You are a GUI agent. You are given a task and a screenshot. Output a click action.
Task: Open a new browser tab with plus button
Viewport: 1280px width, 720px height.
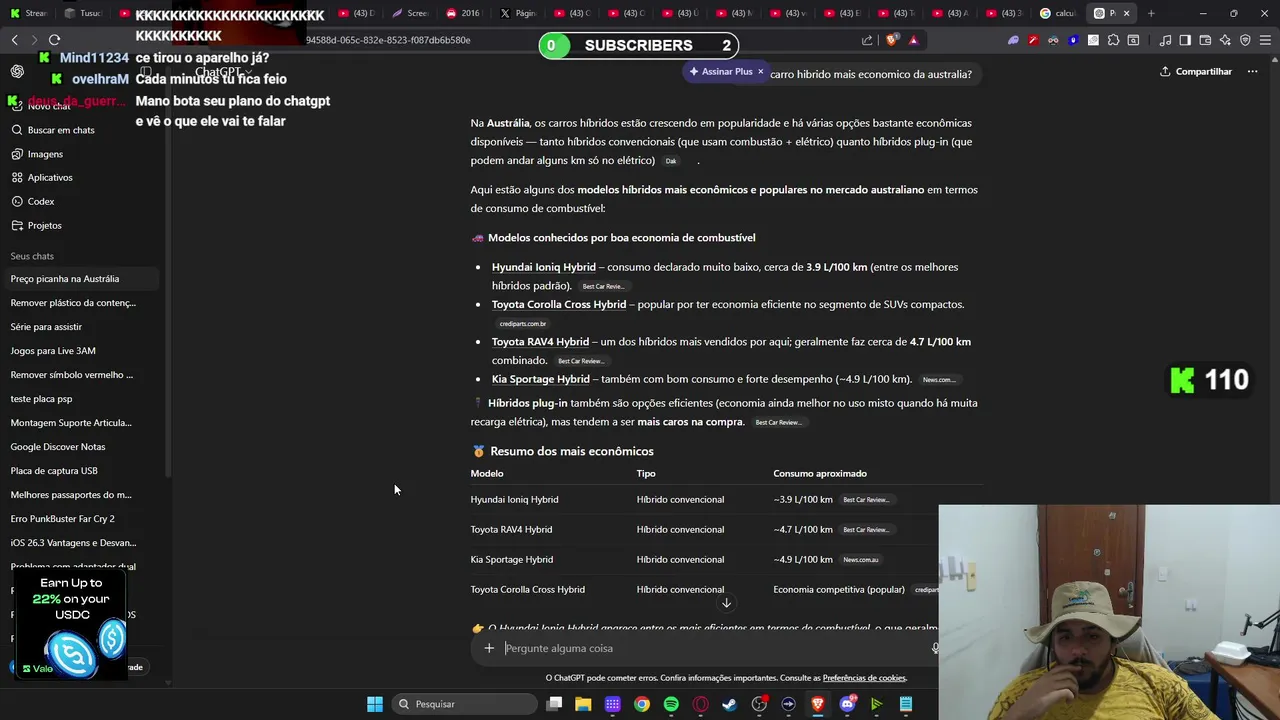pyautogui.click(x=1151, y=13)
